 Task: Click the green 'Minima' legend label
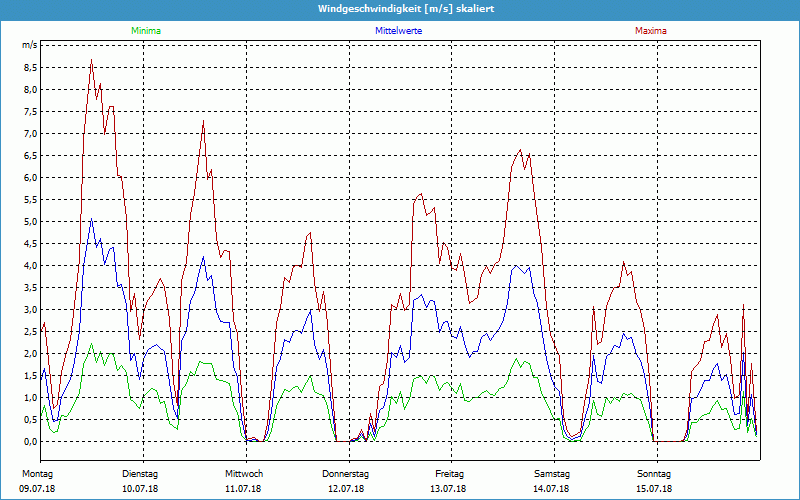146,31
